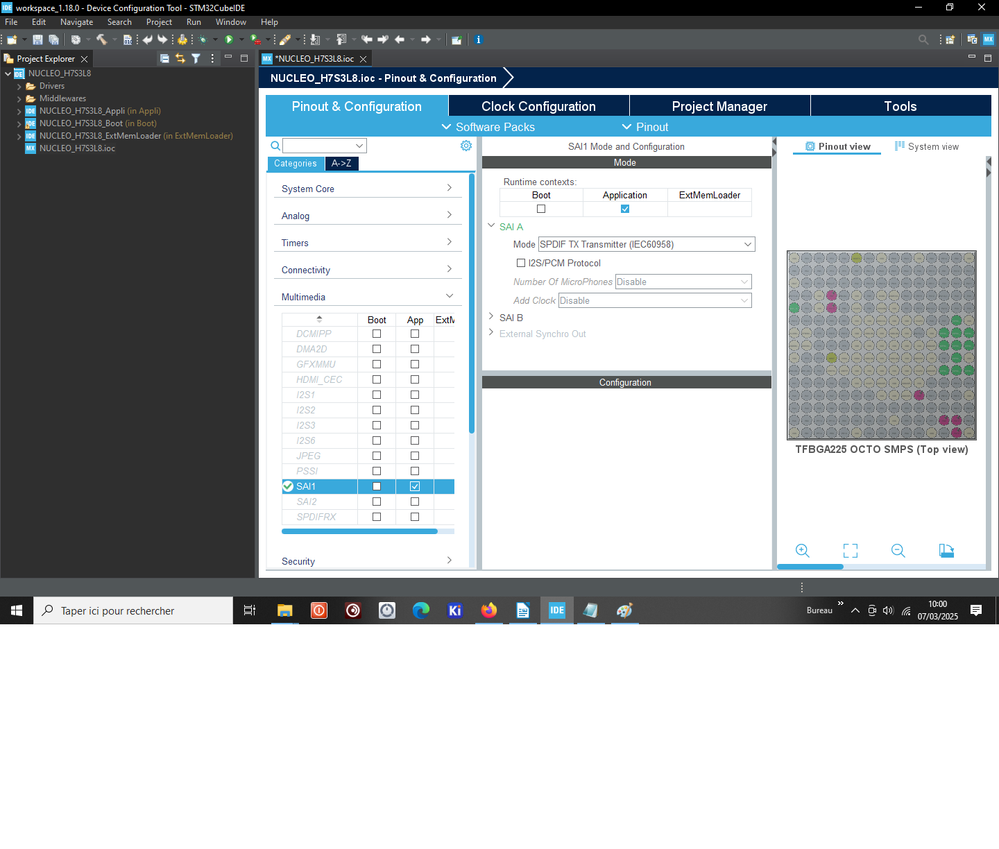Open the Project menu
This screenshot has height=849, width=999.
tap(159, 22)
